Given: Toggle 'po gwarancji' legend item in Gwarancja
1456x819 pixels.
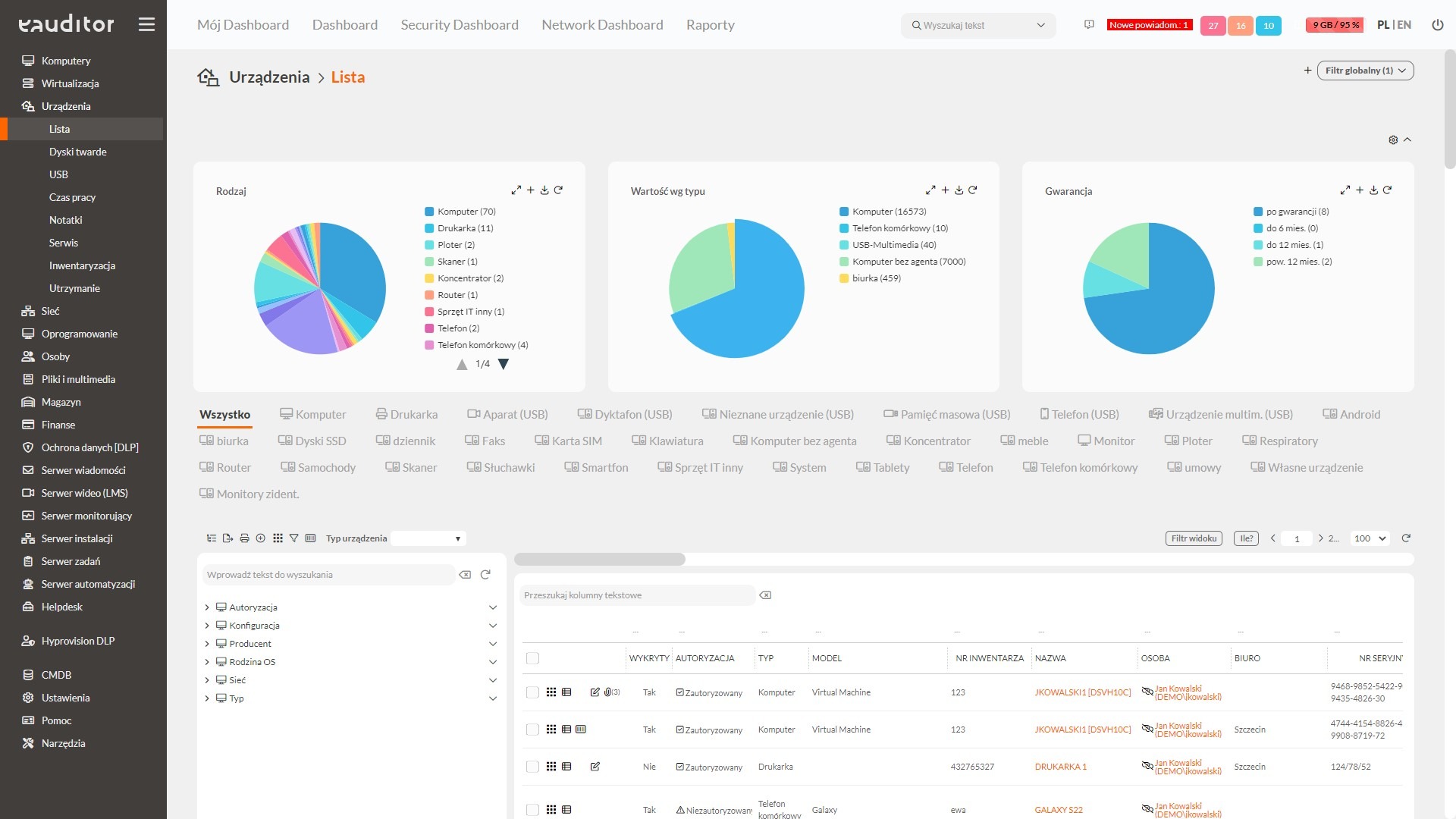Looking at the screenshot, I should pos(1291,212).
